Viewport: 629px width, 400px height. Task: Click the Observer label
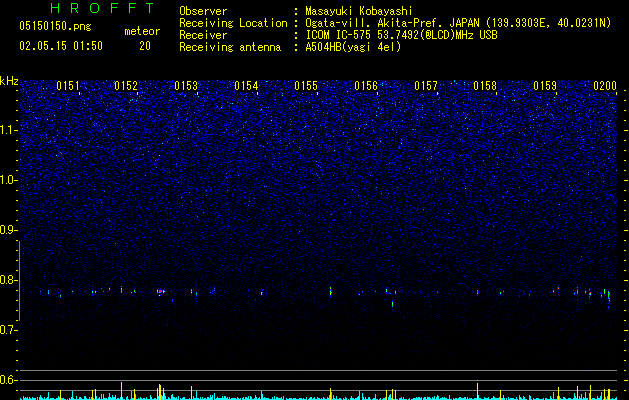pyautogui.click(x=203, y=11)
